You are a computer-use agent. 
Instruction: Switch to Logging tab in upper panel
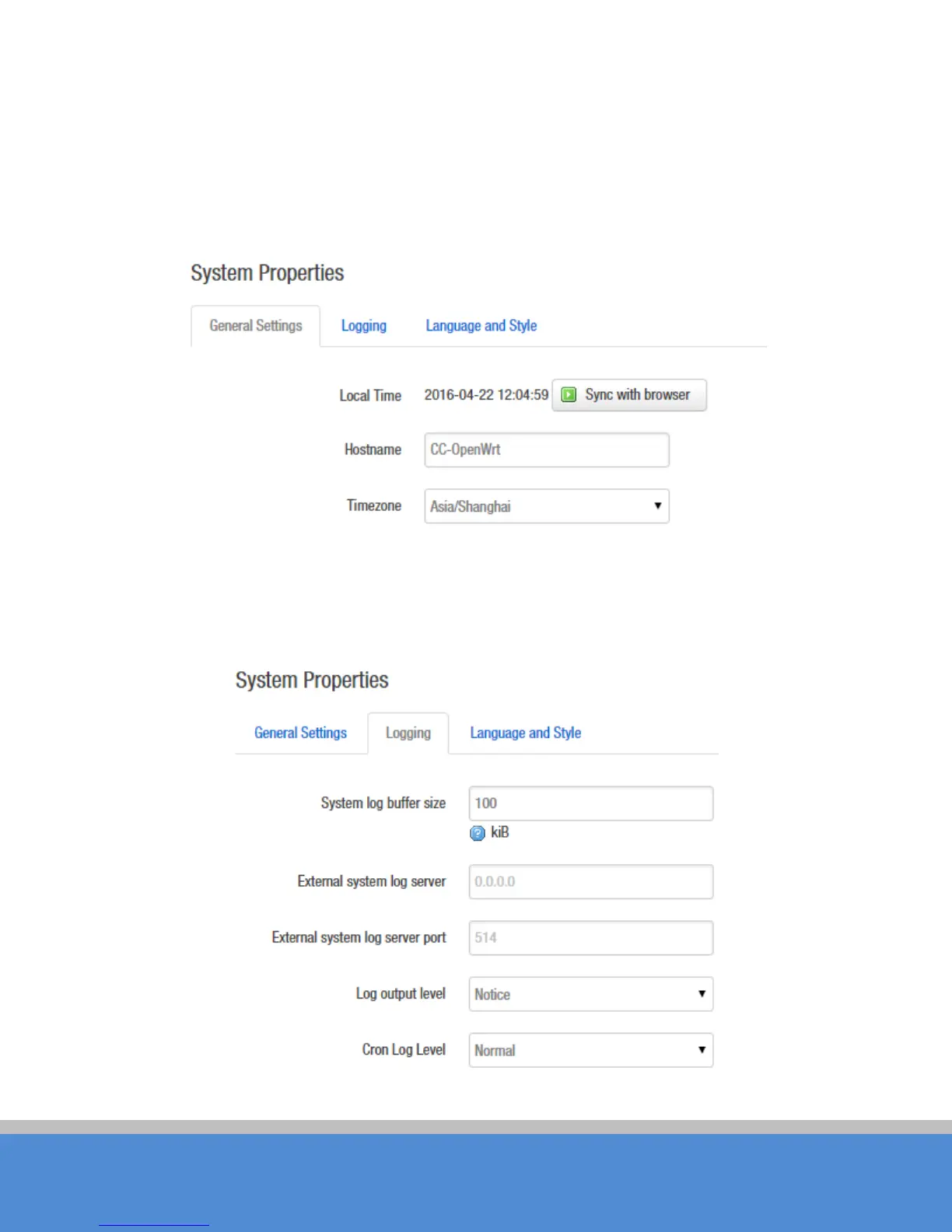click(363, 326)
